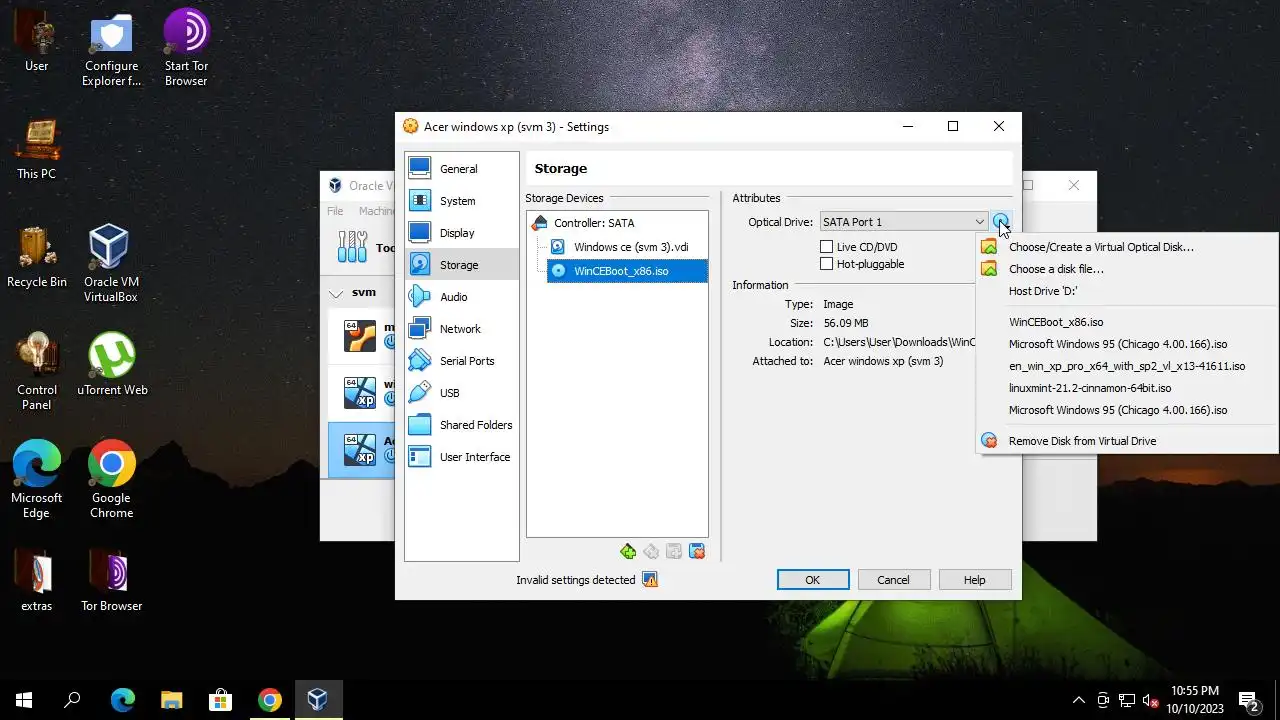Pick en_win_xp_pro_x64 iso from the menu
Viewport: 1280px width, 720px height.
pos(1127,366)
